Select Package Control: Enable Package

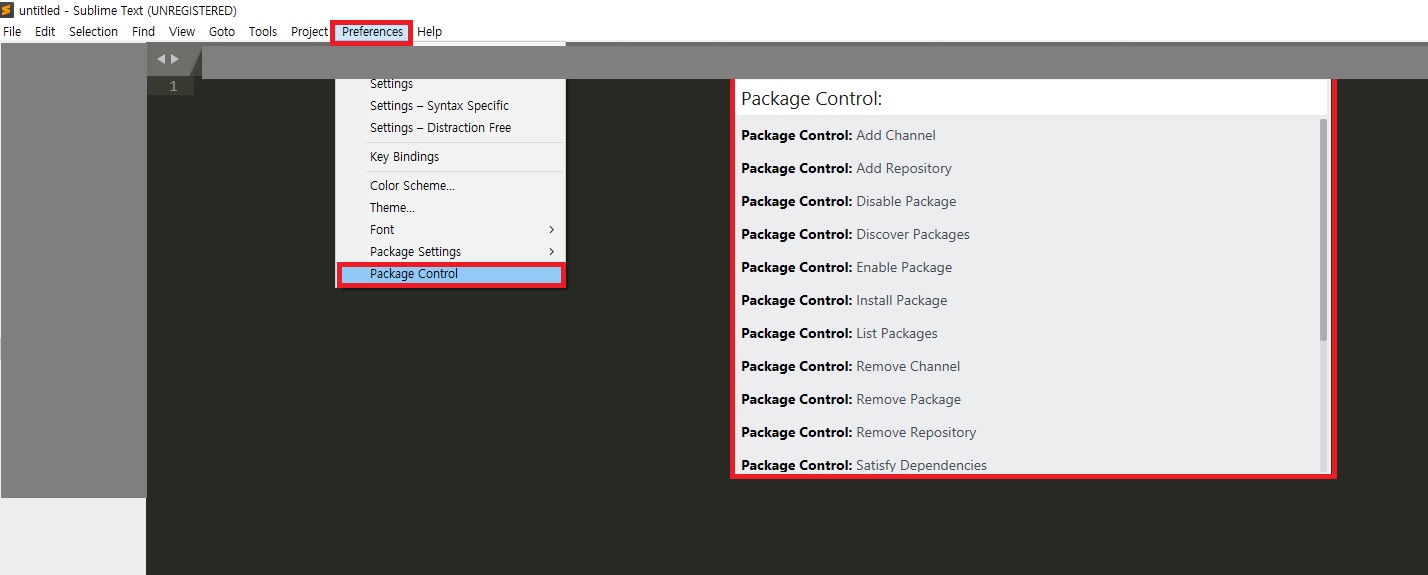[x=1027, y=267]
